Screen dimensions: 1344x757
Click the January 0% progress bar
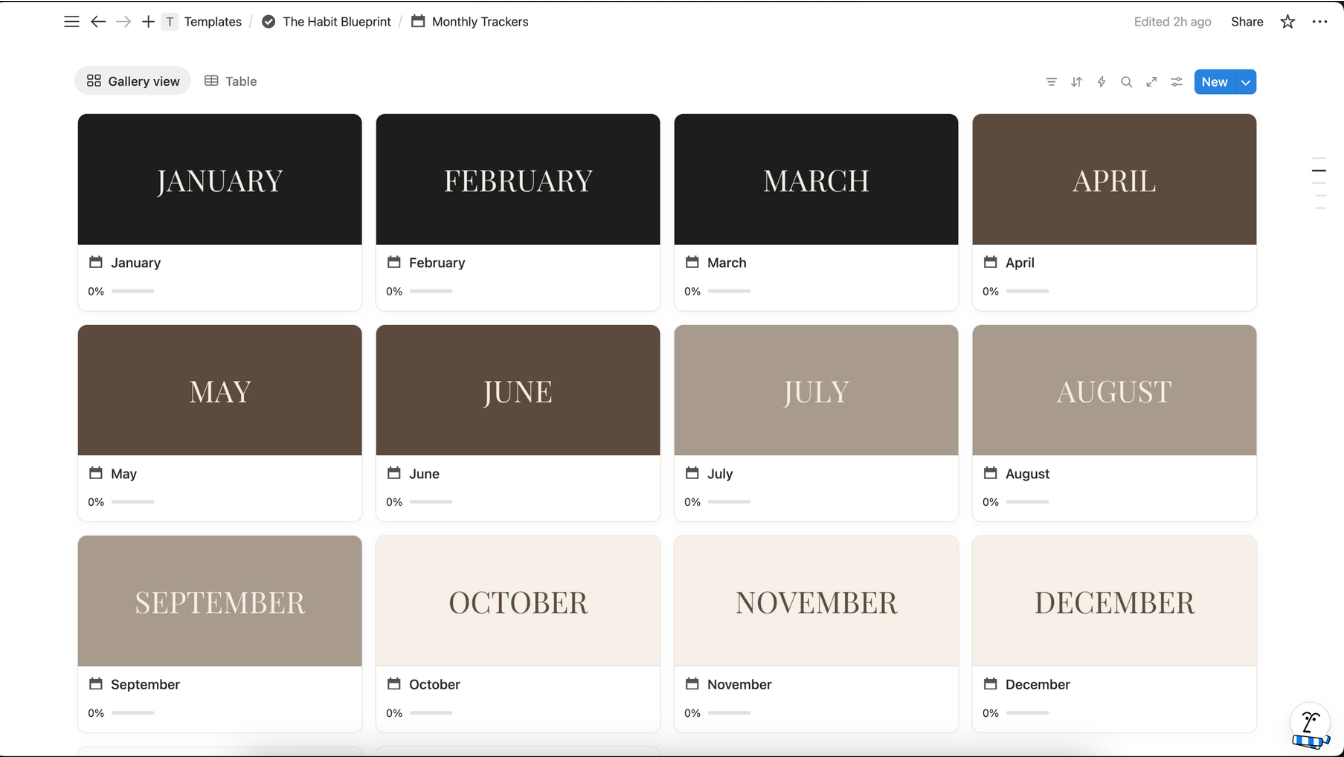pyautogui.click(x=133, y=291)
